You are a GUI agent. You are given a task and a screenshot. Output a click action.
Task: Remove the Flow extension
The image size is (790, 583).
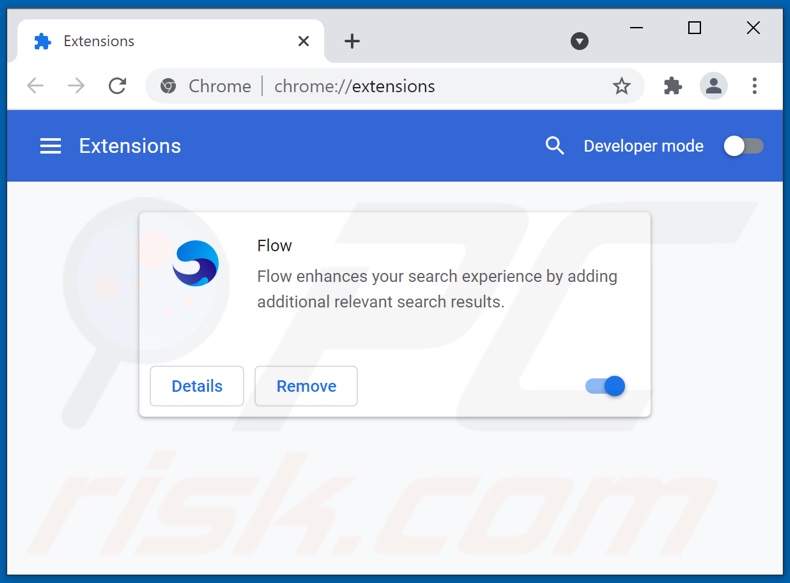tap(306, 386)
